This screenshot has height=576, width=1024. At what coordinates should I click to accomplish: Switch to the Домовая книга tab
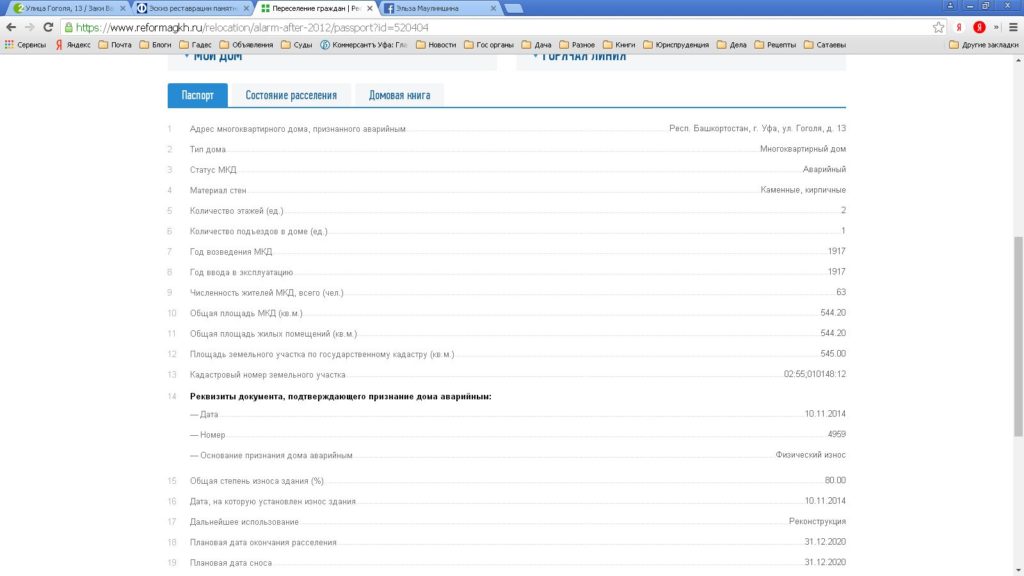pos(399,95)
